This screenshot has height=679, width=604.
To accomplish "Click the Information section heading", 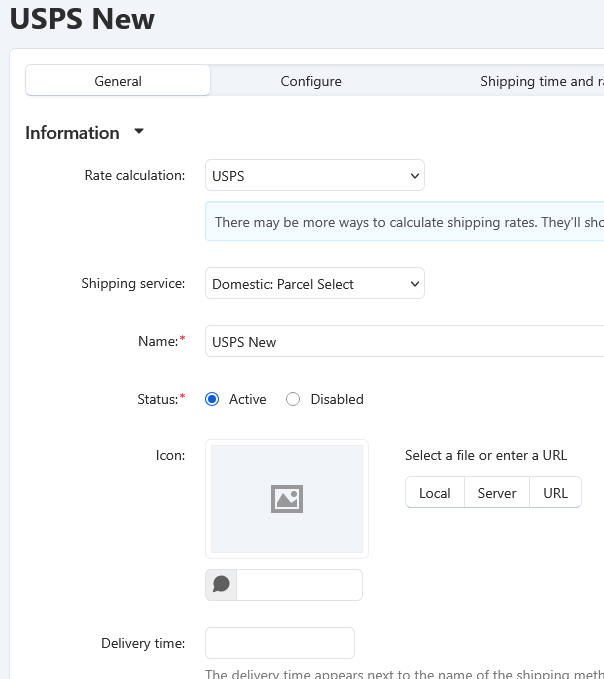I will click(72, 133).
